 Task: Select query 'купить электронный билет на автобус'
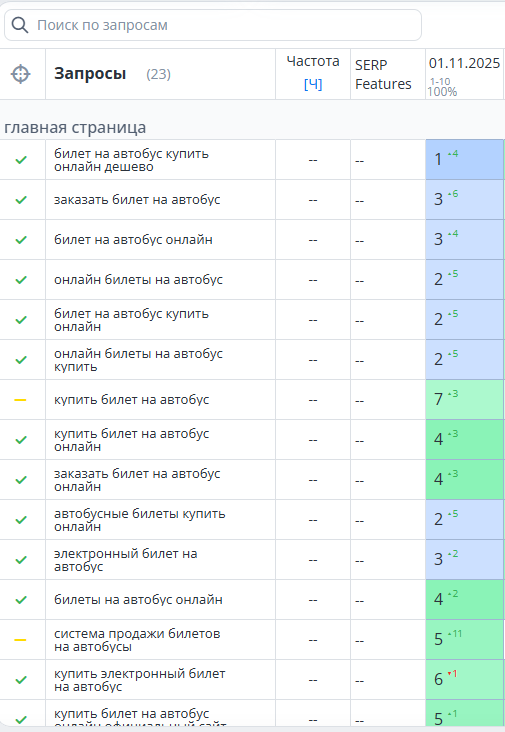tap(140, 680)
